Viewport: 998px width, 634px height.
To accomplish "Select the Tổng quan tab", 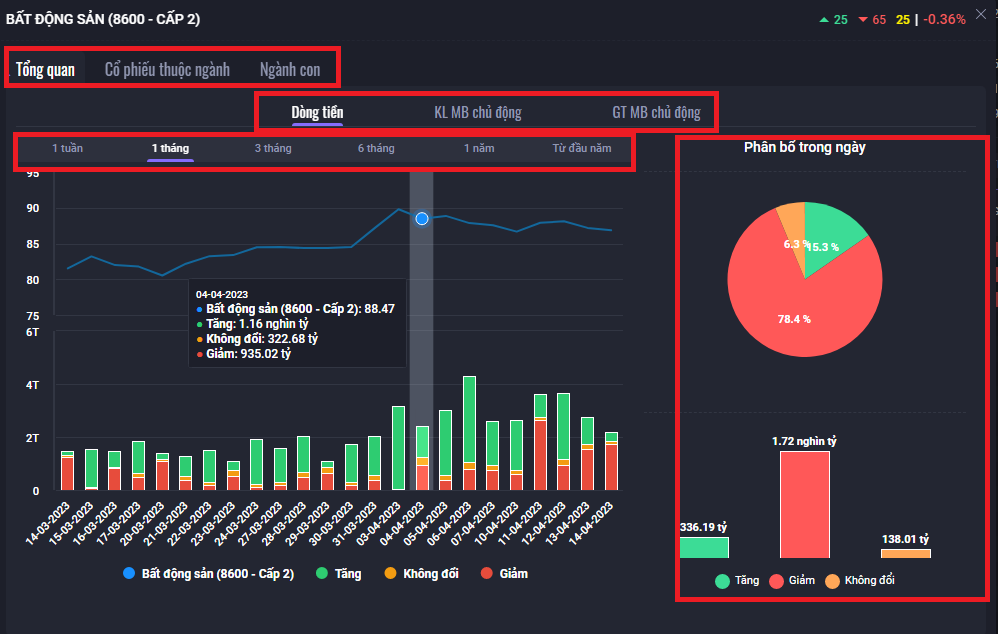I will tap(45, 69).
